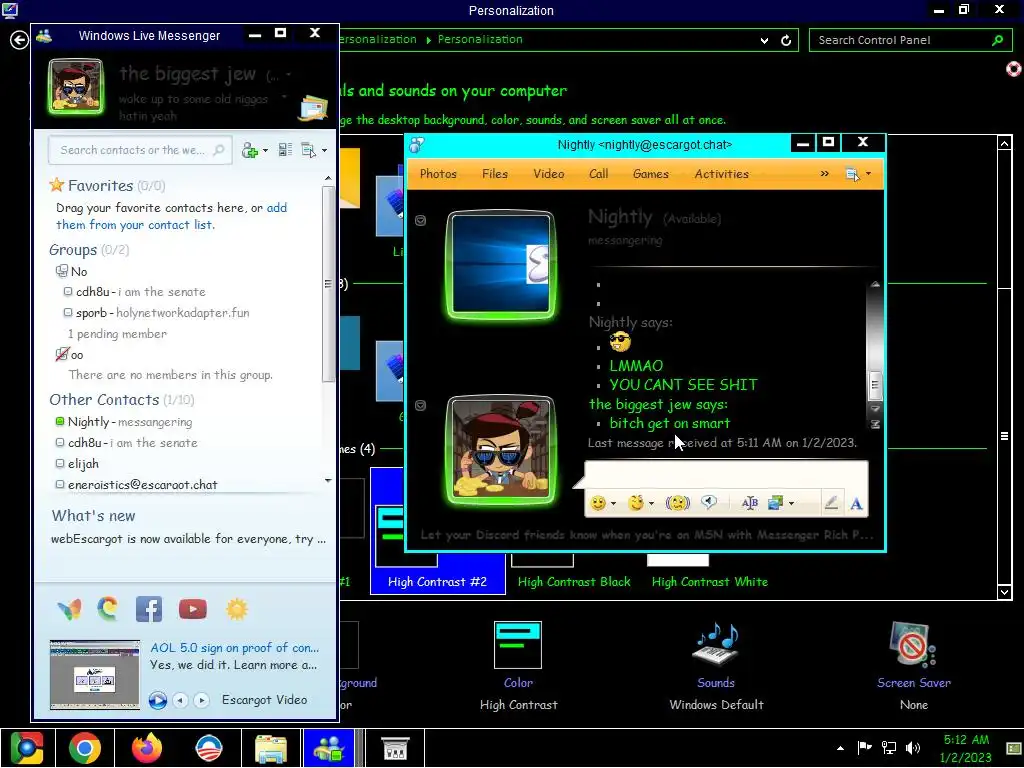The width and height of the screenshot is (1024, 768).
Task: Open the add contact dropdown arrow
Action: (264, 152)
